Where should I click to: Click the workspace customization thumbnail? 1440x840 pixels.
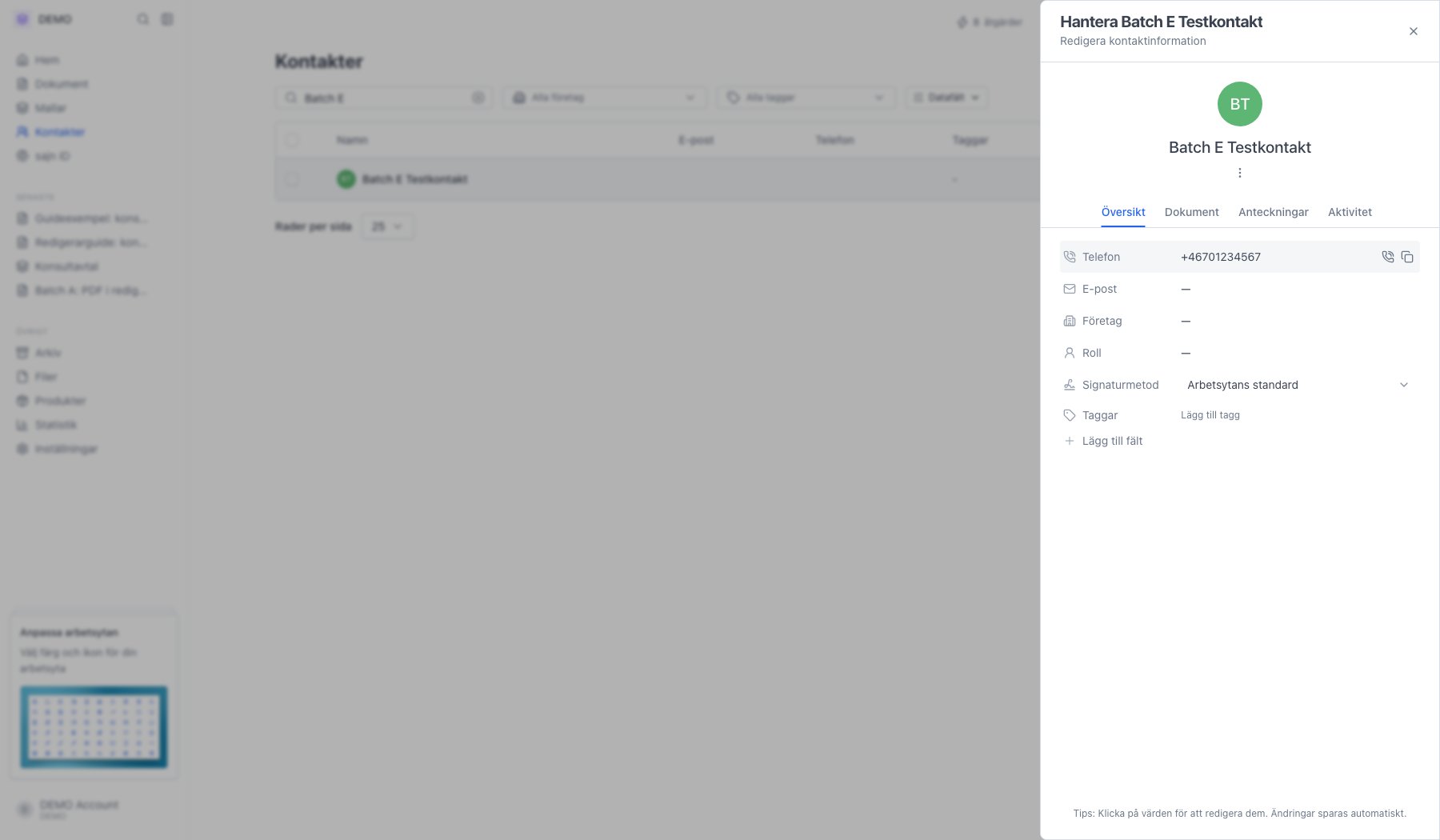click(x=94, y=727)
